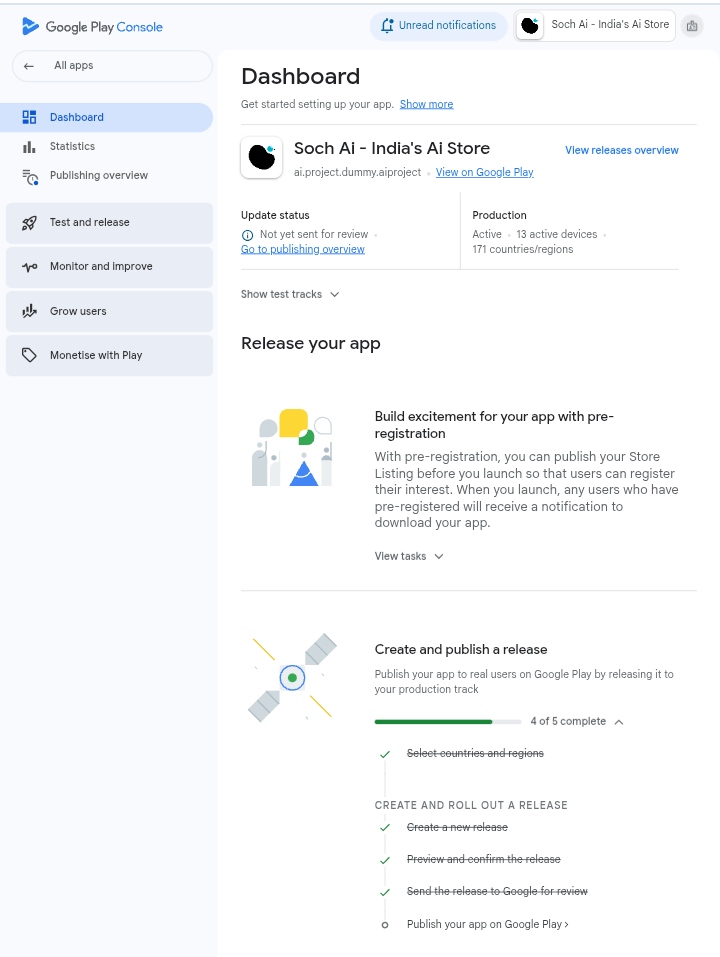Click the completed task Select countries and regions

point(475,754)
